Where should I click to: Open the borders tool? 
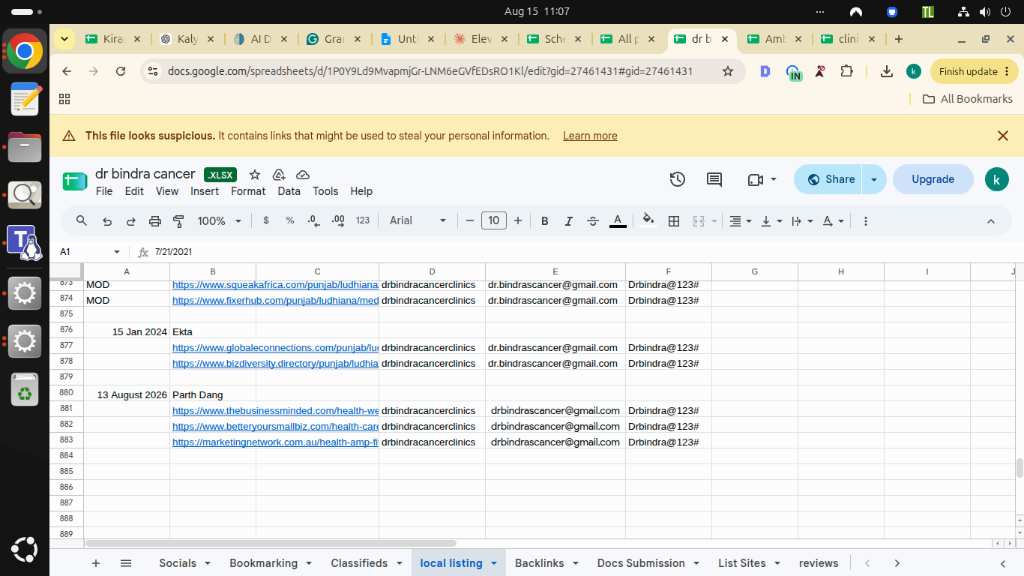coord(673,221)
